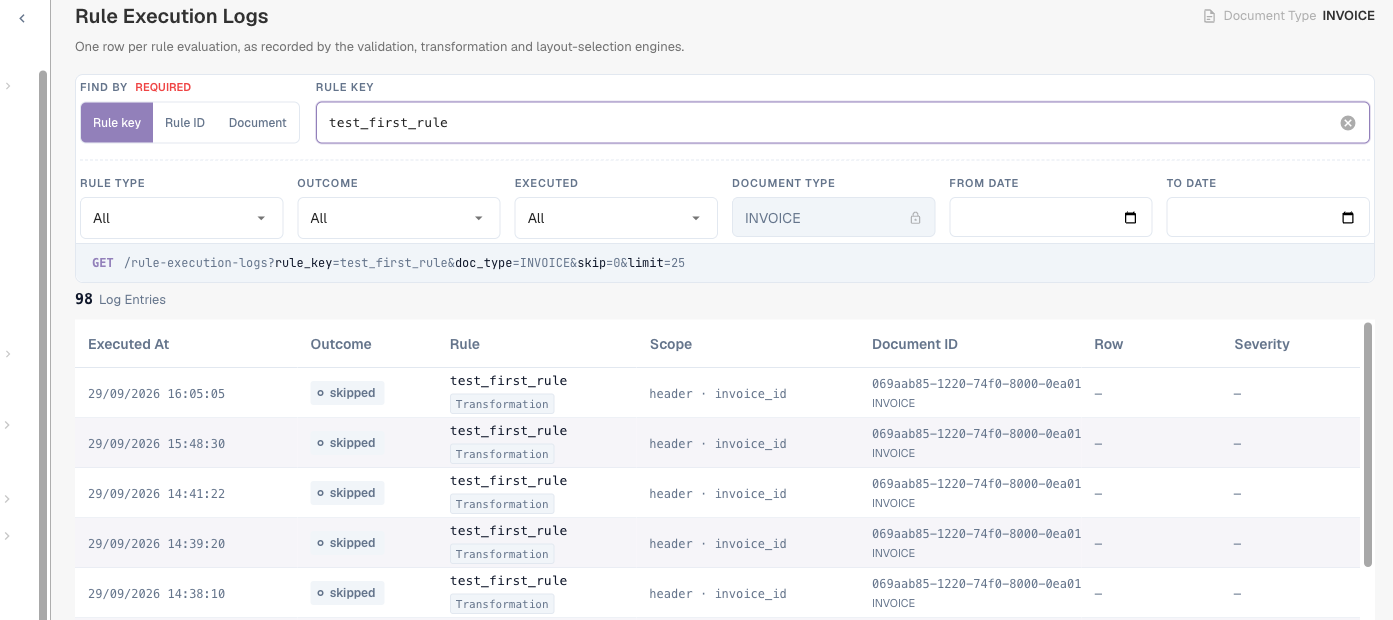Viewport: 1393px width, 620px height.
Task: Click the Rule column header
Action: pos(465,344)
